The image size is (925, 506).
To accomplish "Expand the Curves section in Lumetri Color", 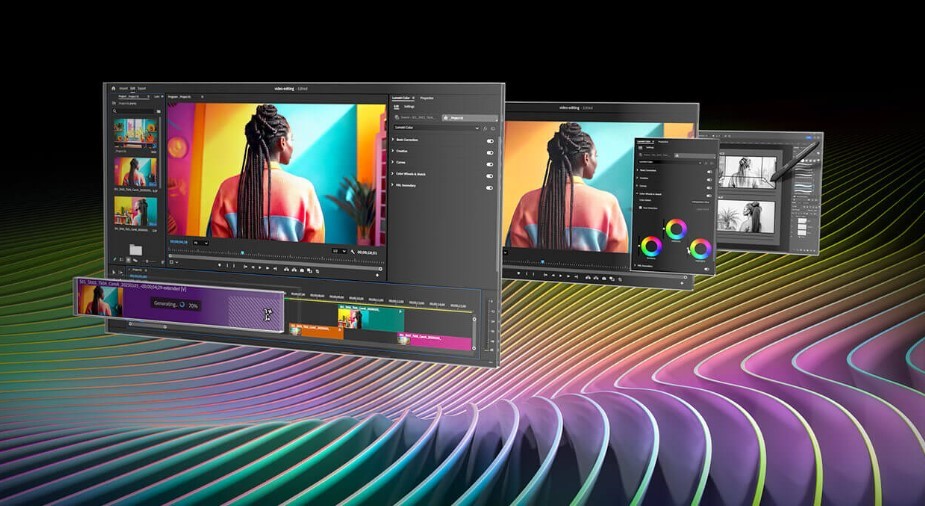I will (x=393, y=164).
